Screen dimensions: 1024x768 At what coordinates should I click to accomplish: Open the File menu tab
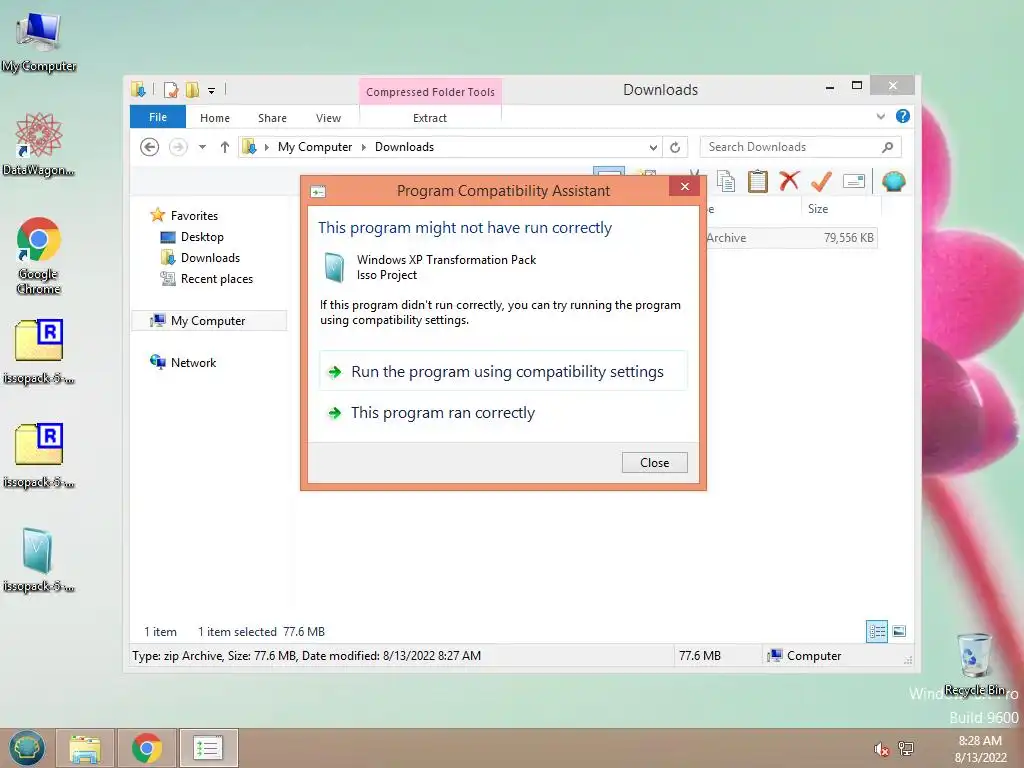[158, 117]
